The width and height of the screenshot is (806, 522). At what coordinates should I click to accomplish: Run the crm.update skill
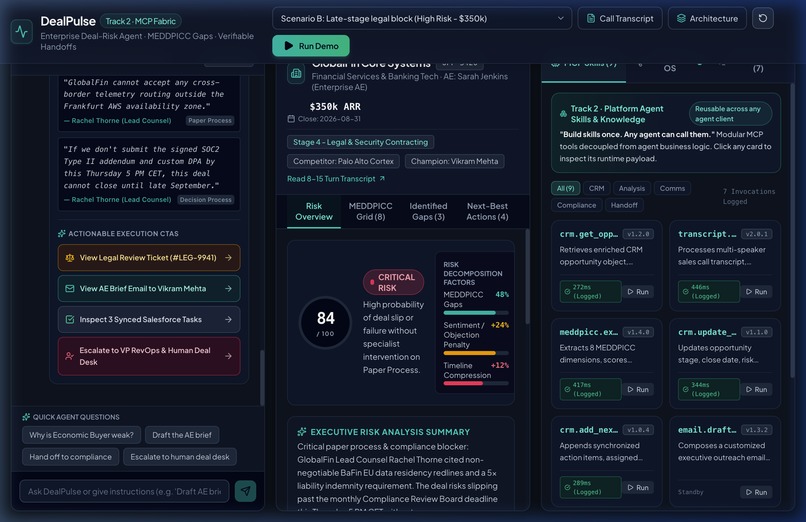(x=757, y=389)
